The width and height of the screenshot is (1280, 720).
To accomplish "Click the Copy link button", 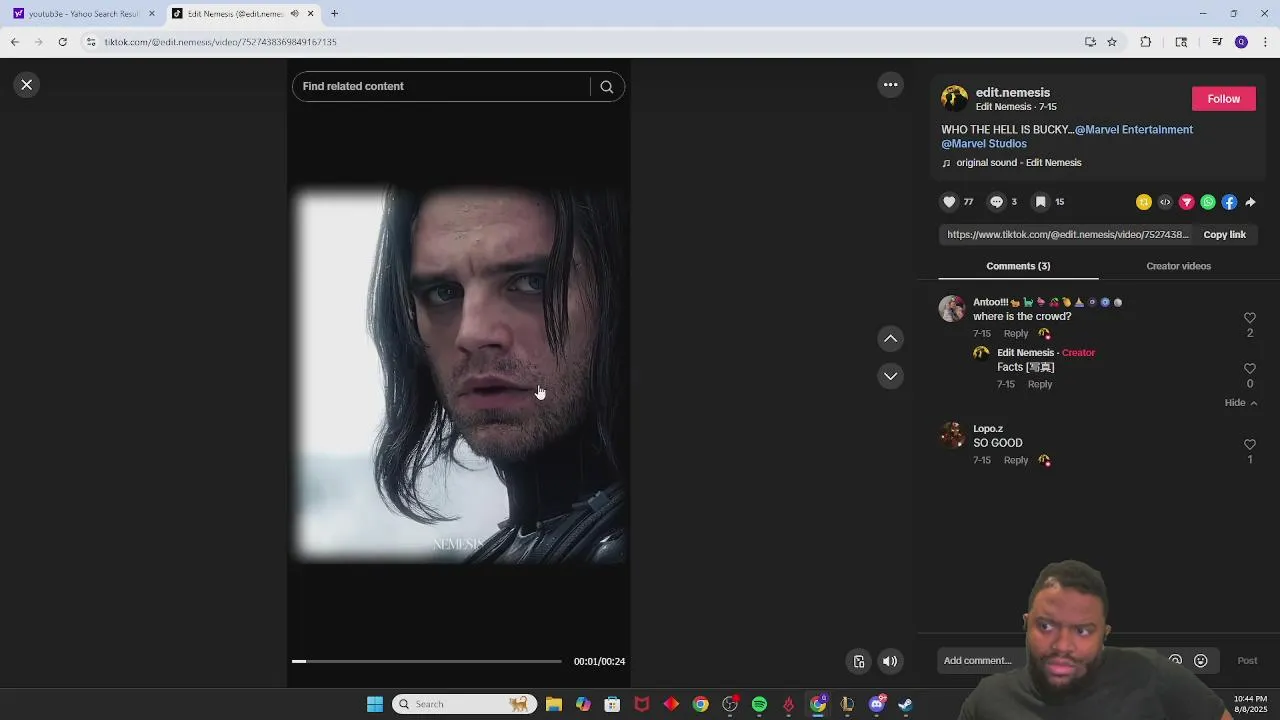I will (x=1224, y=235).
